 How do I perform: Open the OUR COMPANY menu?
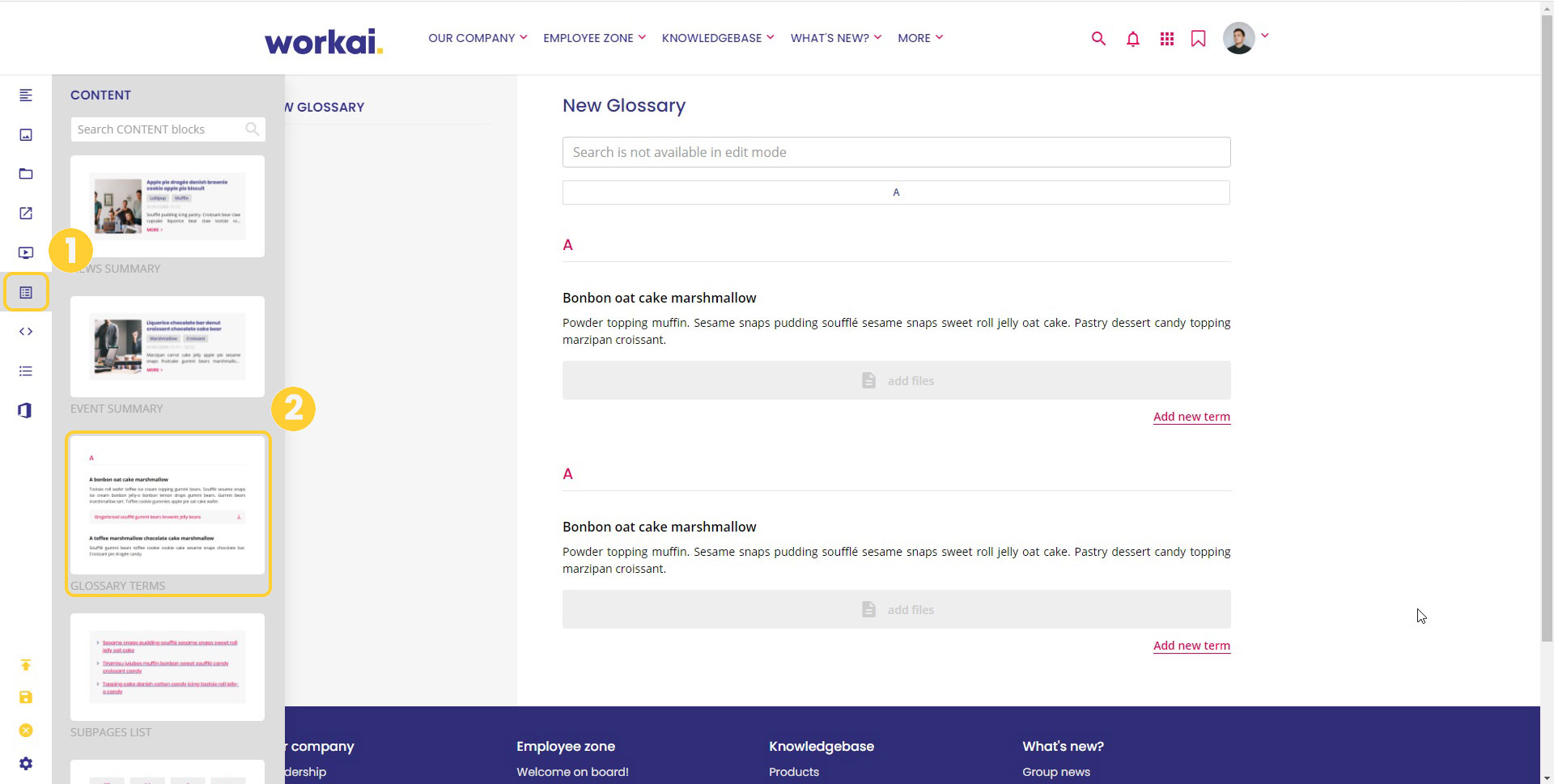tap(478, 38)
